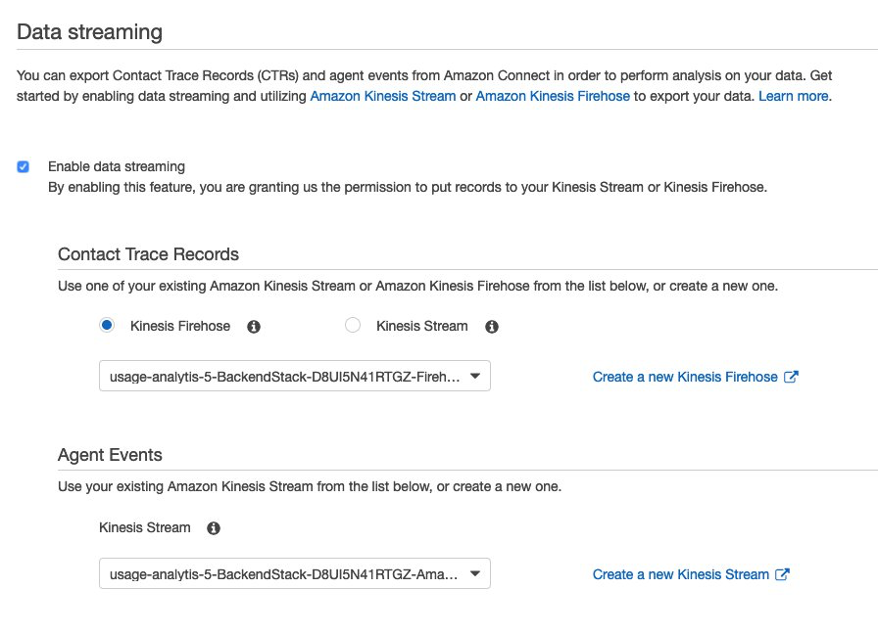
Task: Choose the Kinesis Stream radio button
Action: pos(352,326)
